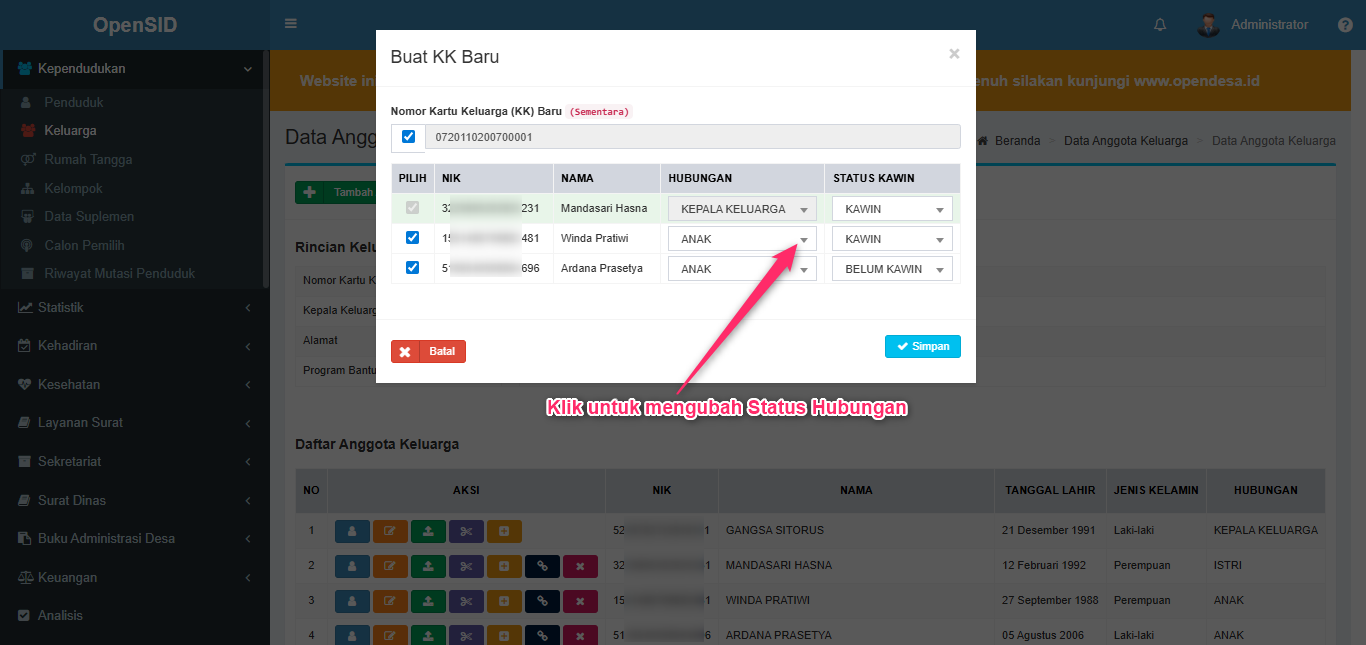Click the Administrator user avatar
Image resolution: width=1366 pixels, height=645 pixels.
click(1209, 25)
